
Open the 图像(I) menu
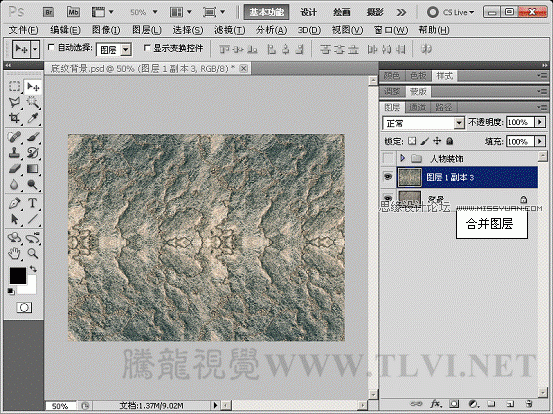click(x=106, y=30)
